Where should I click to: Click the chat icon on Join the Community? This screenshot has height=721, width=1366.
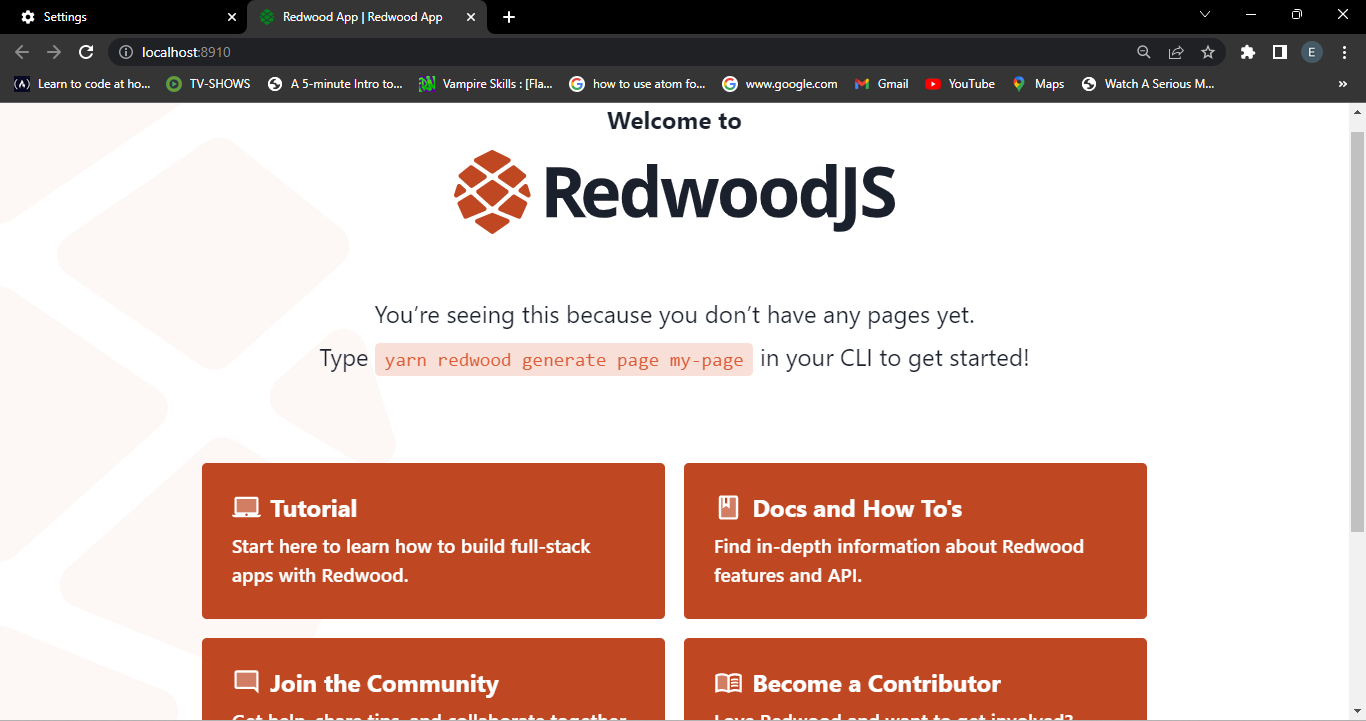[x=246, y=683]
